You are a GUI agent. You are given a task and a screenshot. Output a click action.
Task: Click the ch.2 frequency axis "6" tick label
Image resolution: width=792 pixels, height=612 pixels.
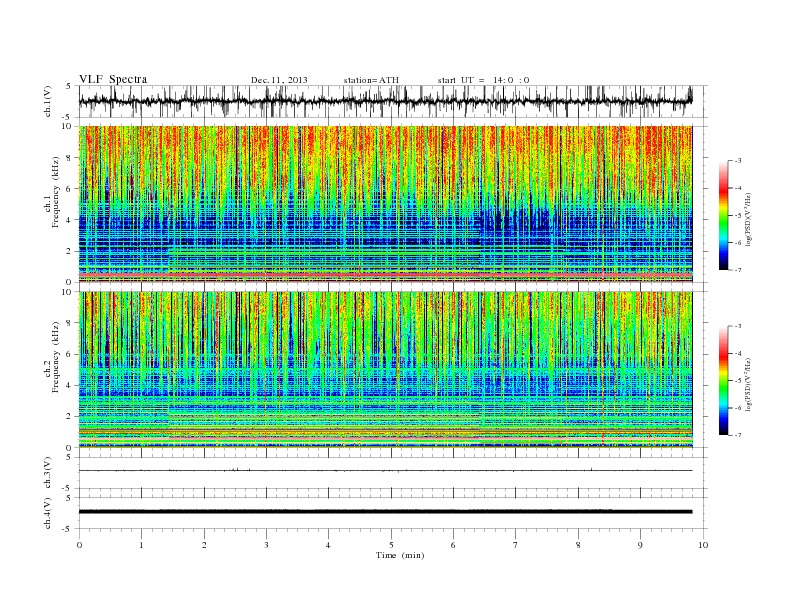[x=70, y=354]
